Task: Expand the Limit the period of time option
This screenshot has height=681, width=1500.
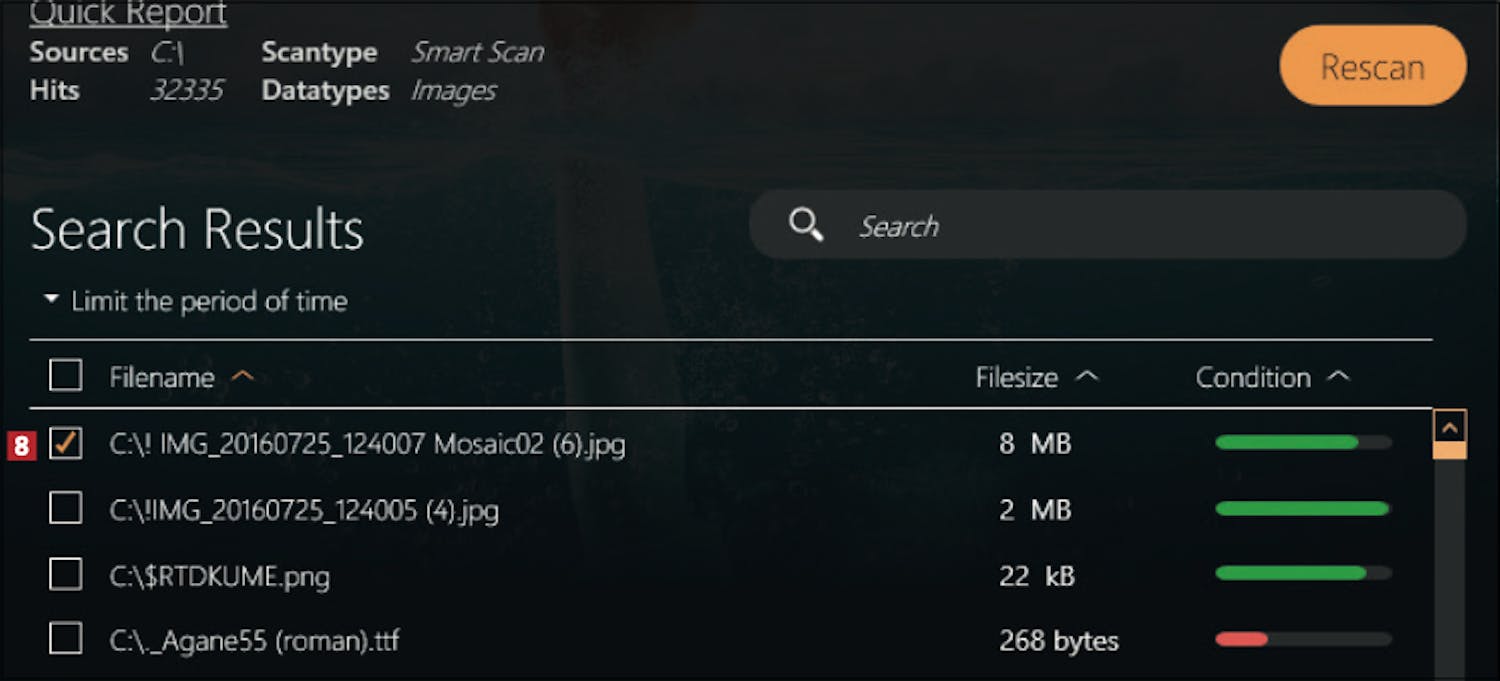Action: [x=197, y=301]
